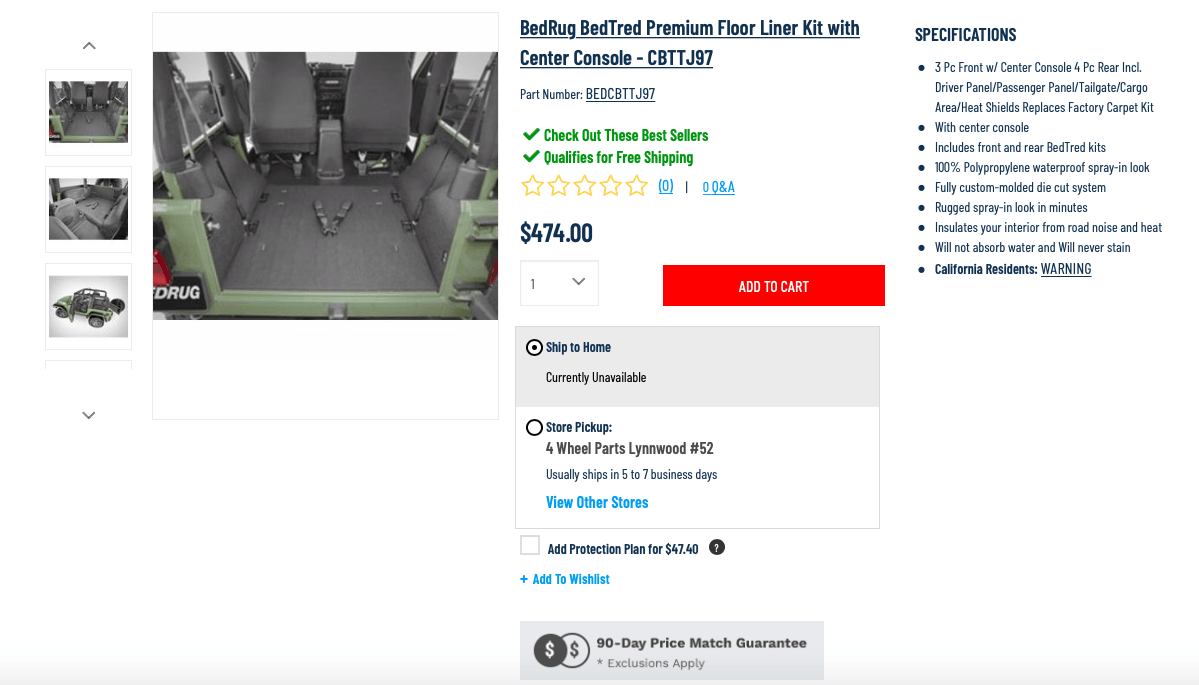
Task: Click the star rating icons
Action: click(585, 186)
